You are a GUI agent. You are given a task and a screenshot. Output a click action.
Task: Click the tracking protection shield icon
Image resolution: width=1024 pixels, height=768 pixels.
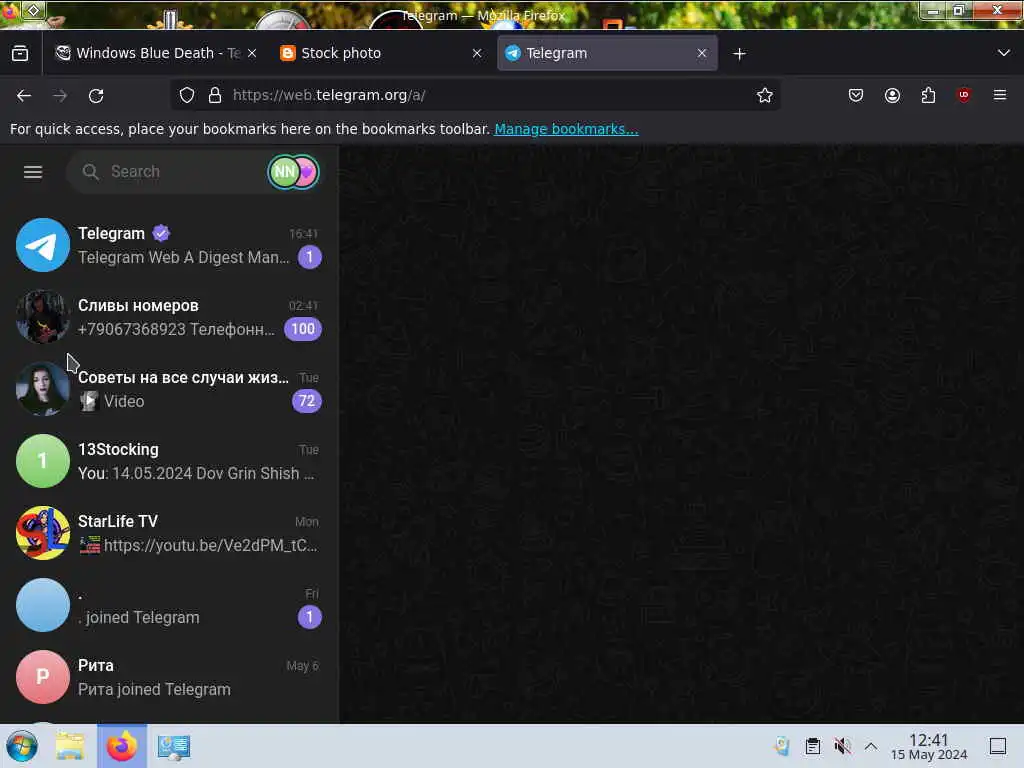click(x=187, y=95)
